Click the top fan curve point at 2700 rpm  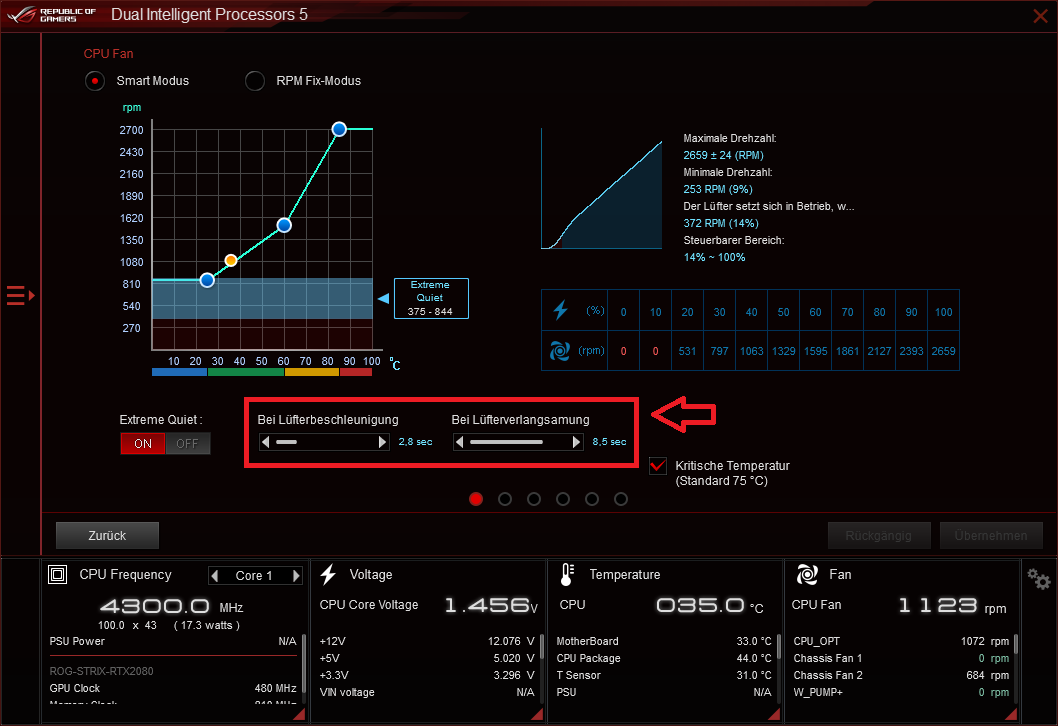339,129
